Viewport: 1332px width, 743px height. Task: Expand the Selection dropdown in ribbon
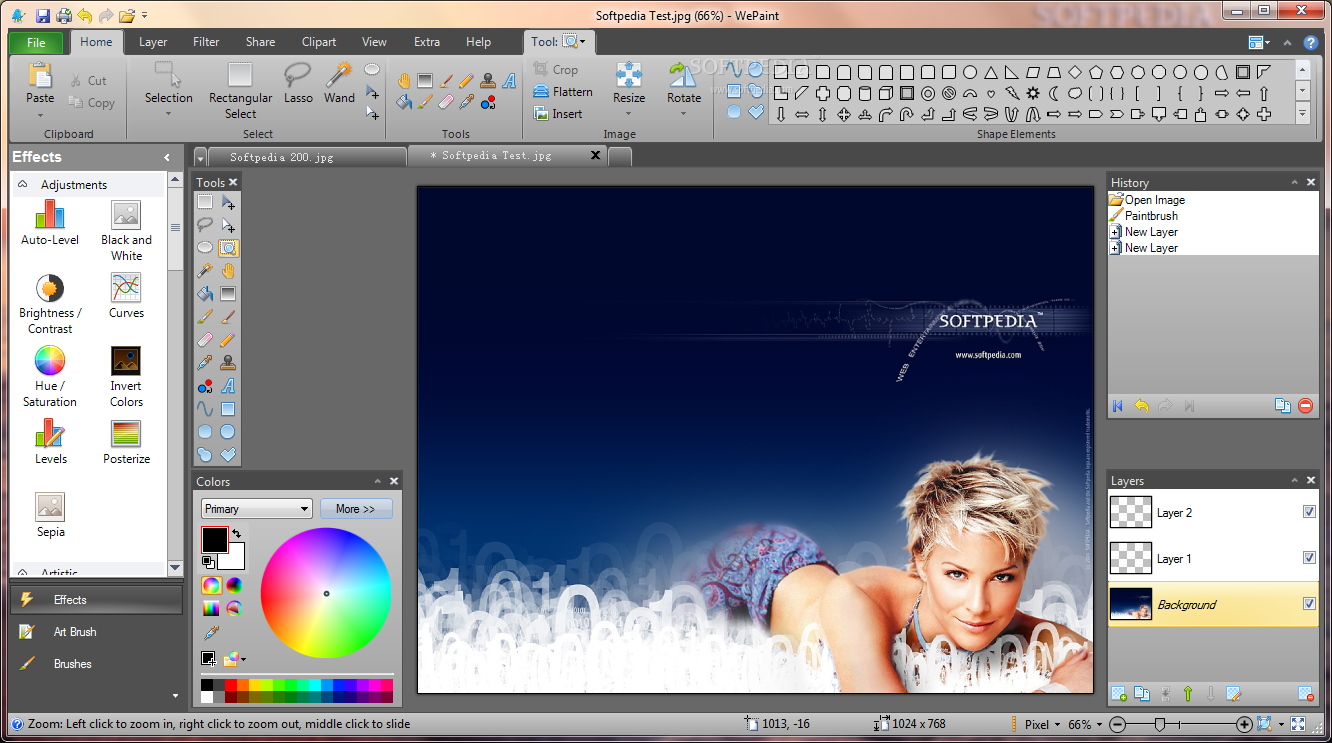(168, 113)
